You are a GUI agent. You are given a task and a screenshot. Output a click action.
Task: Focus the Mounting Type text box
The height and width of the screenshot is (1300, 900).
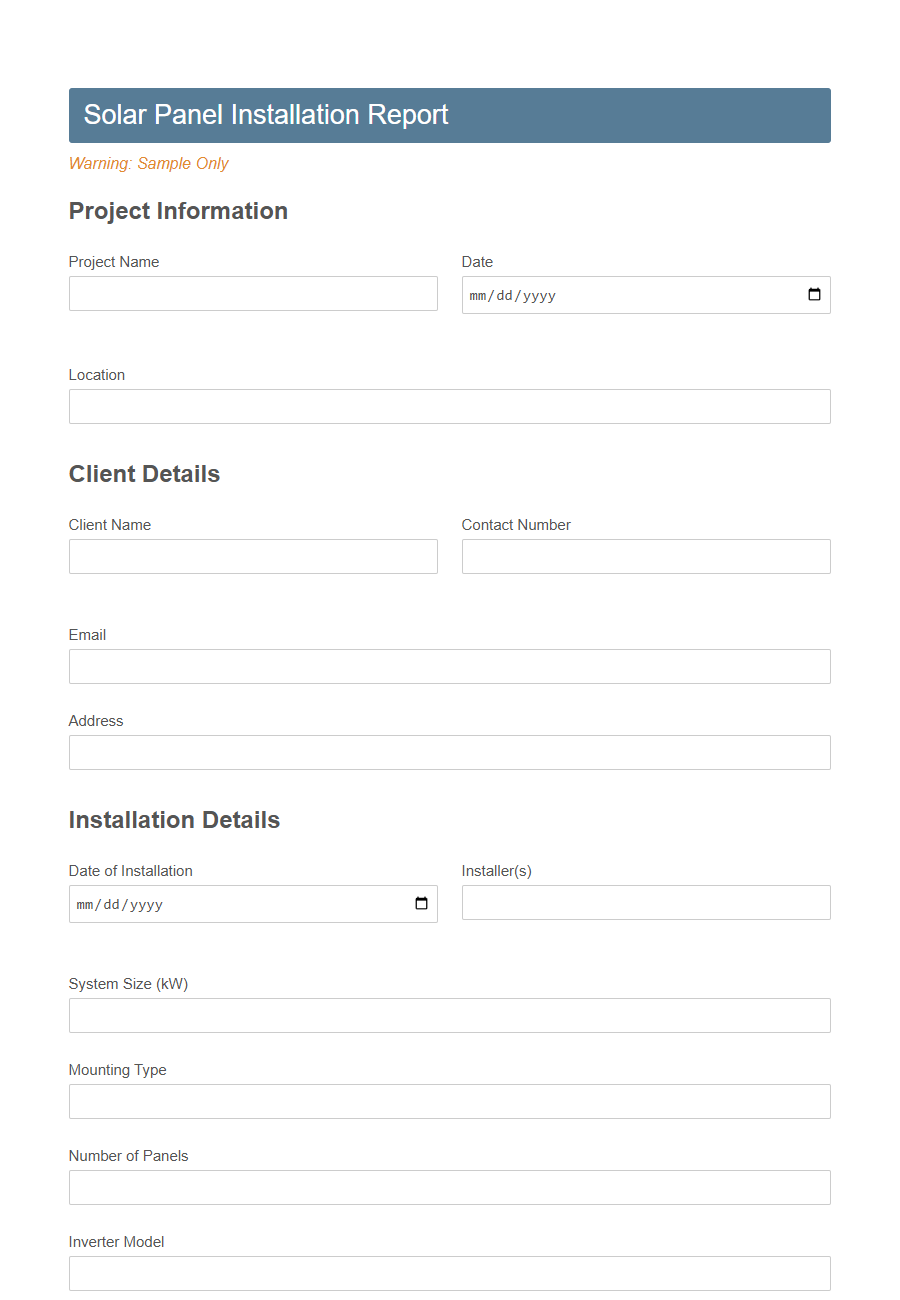tap(448, 1101)
